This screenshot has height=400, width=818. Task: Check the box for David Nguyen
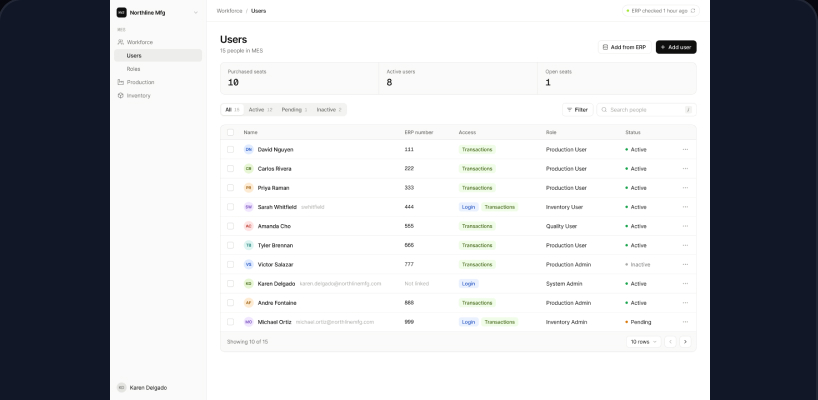click(x=230, y=150)
